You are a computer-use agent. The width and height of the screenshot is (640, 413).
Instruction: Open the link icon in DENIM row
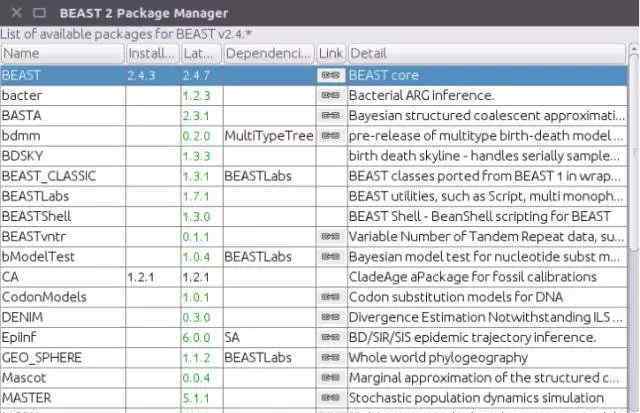click(x=331, y=317)
